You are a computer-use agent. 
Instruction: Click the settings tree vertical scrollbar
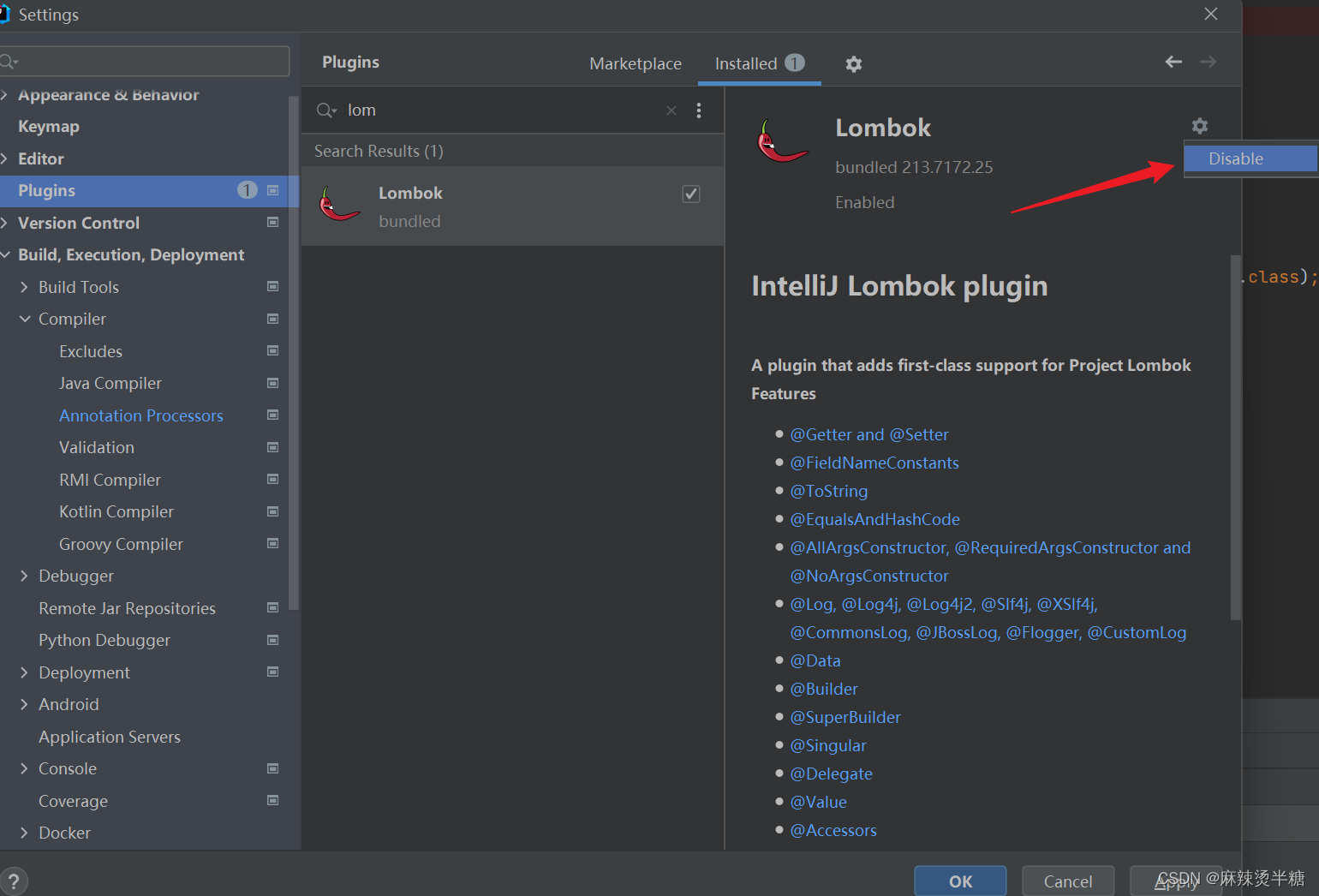[294, 352]
